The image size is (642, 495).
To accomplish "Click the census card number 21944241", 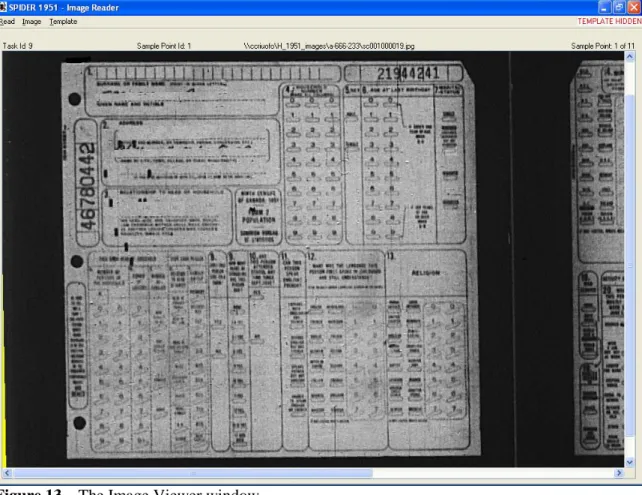I will [408, 74].
